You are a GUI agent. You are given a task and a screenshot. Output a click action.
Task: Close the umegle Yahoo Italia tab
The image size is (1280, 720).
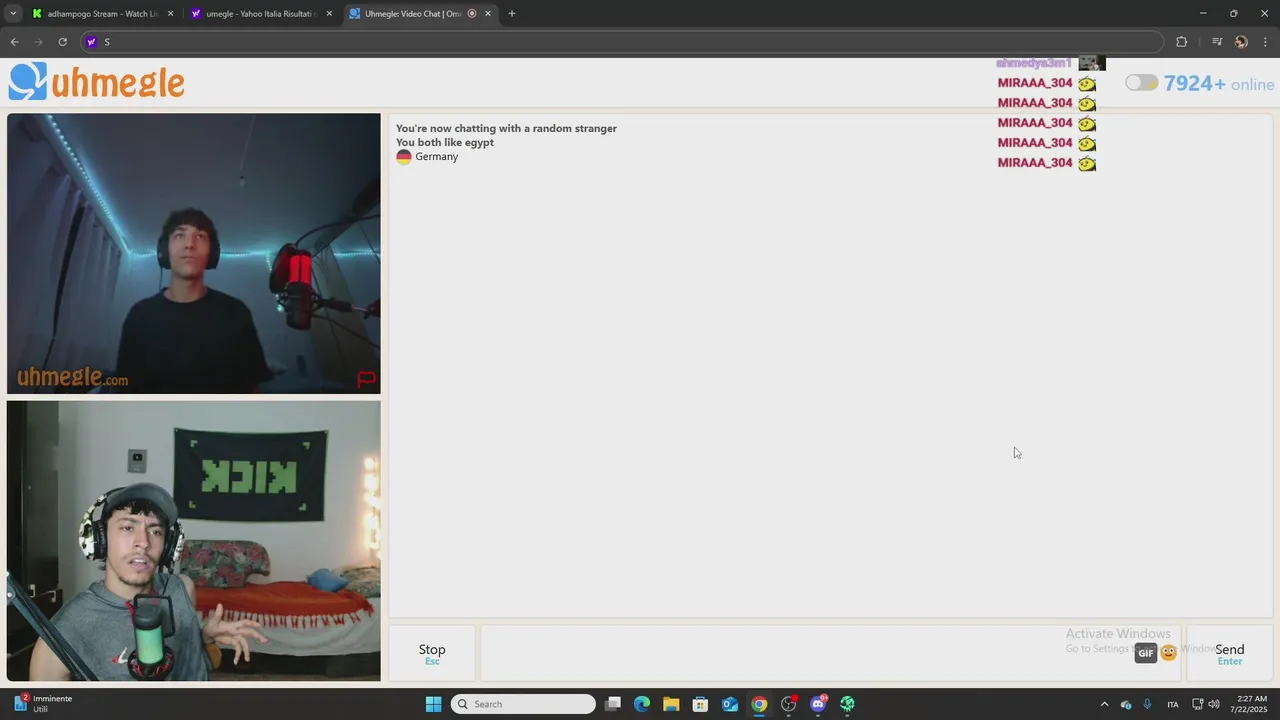click(329, 14)
